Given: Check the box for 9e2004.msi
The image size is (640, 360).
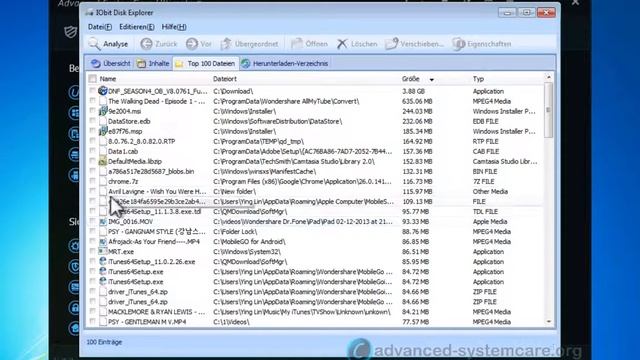Looking at the screenshot, I should coord(93,111).
